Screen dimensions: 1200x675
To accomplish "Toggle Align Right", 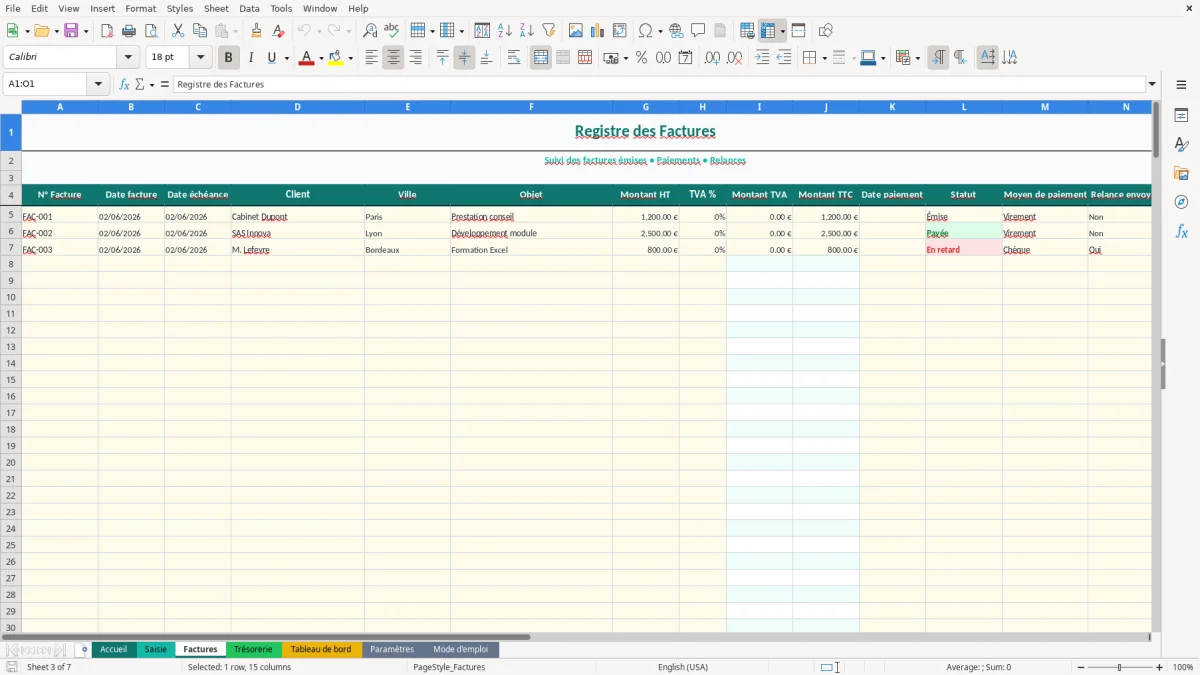I will tap(415, 58).
